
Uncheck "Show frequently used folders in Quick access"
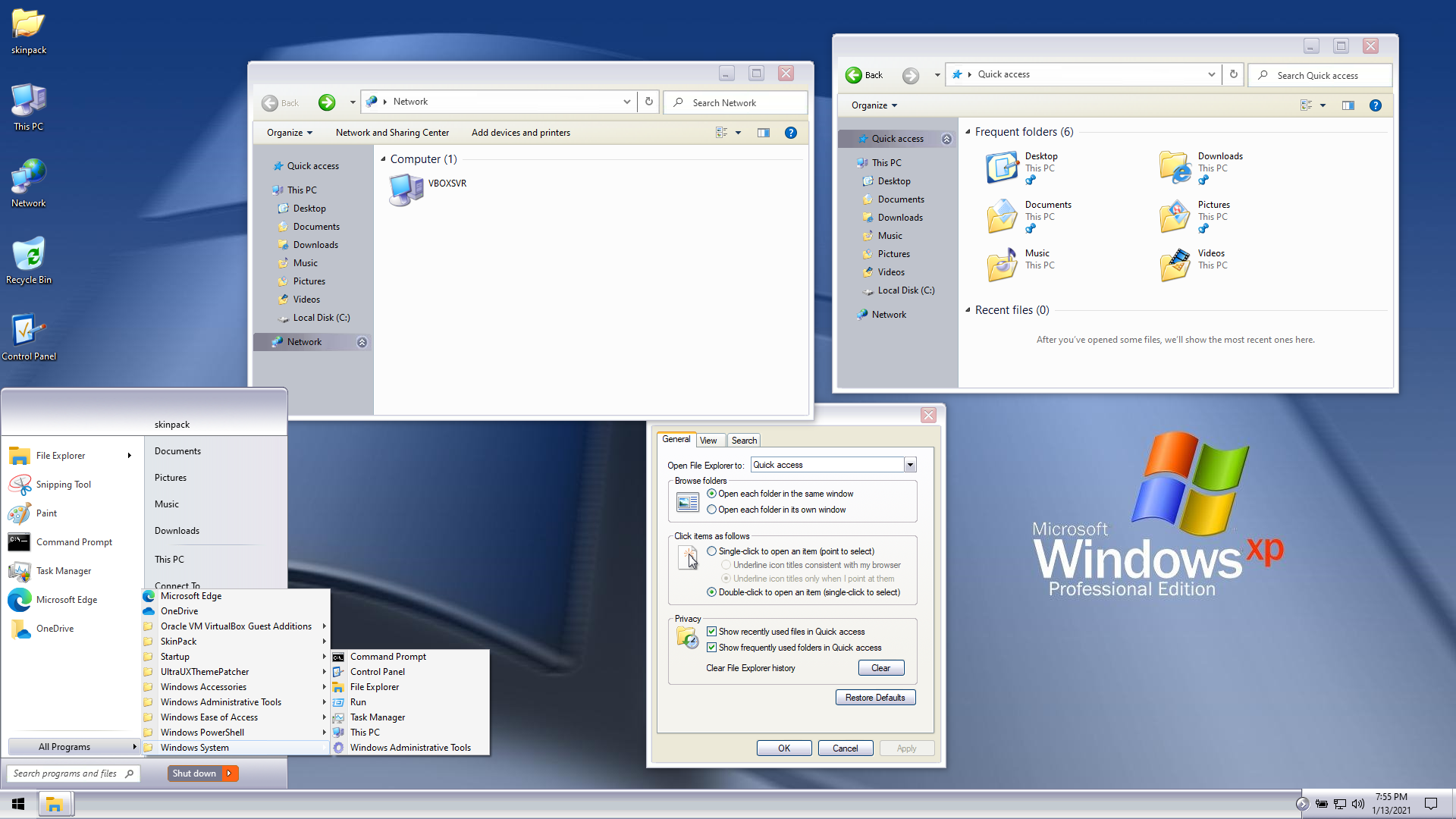pos(711,648)
